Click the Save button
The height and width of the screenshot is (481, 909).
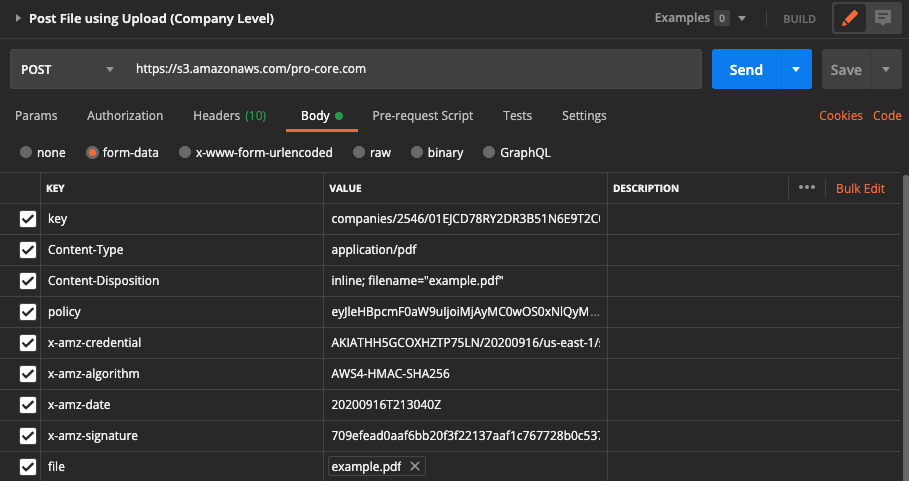[846, 70]
